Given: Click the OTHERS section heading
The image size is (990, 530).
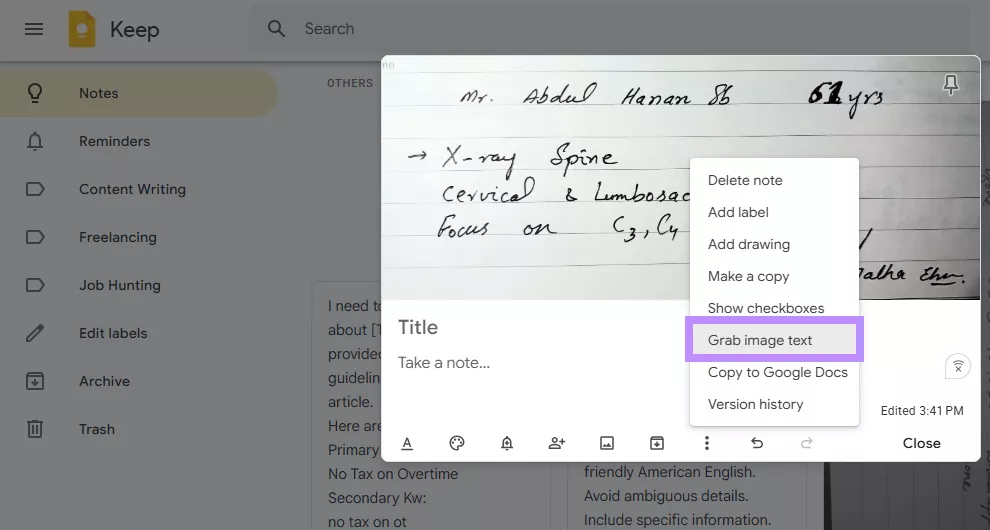Looking at the screenshot, I should click(x=350, y=83).
